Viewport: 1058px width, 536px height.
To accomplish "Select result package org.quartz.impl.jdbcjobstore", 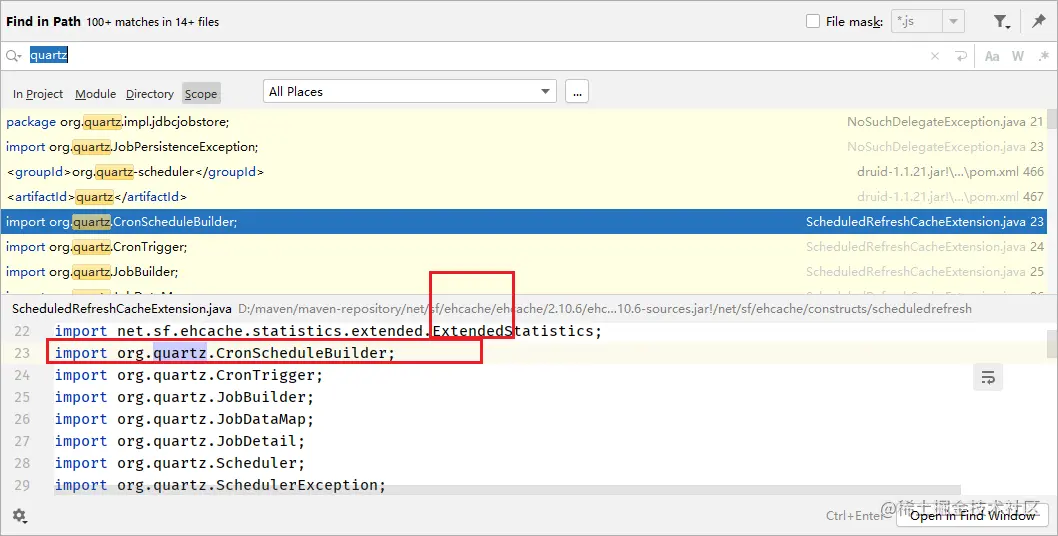I will point(524,122).
